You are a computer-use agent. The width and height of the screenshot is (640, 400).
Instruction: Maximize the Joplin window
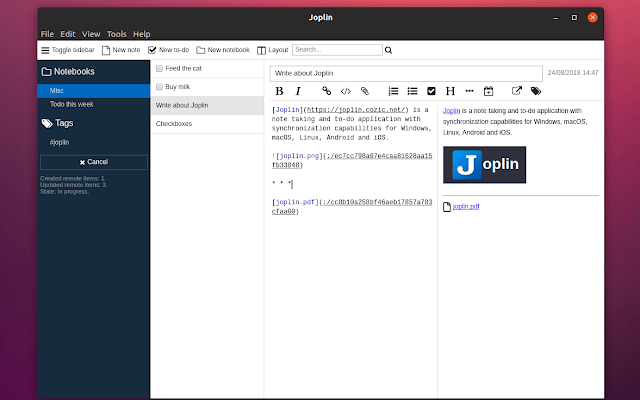pos(574,18)
